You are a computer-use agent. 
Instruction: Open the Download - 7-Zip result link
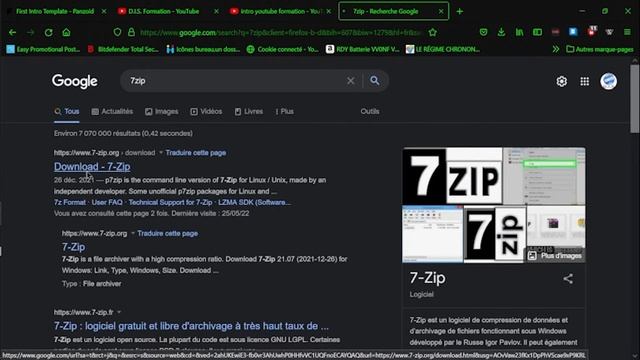pyautogui.click(x=92, y=167)
